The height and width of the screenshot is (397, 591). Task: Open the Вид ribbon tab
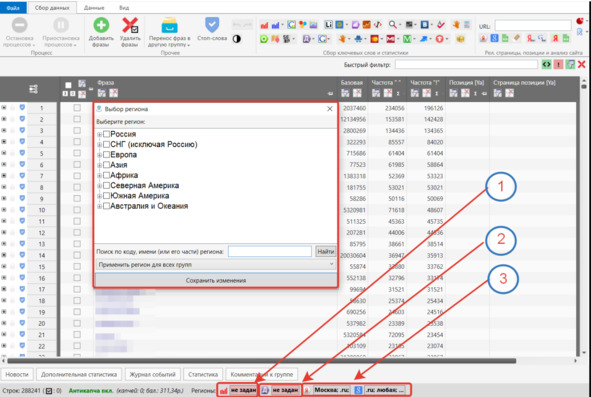pyautogui.click(x=124, y=8)
